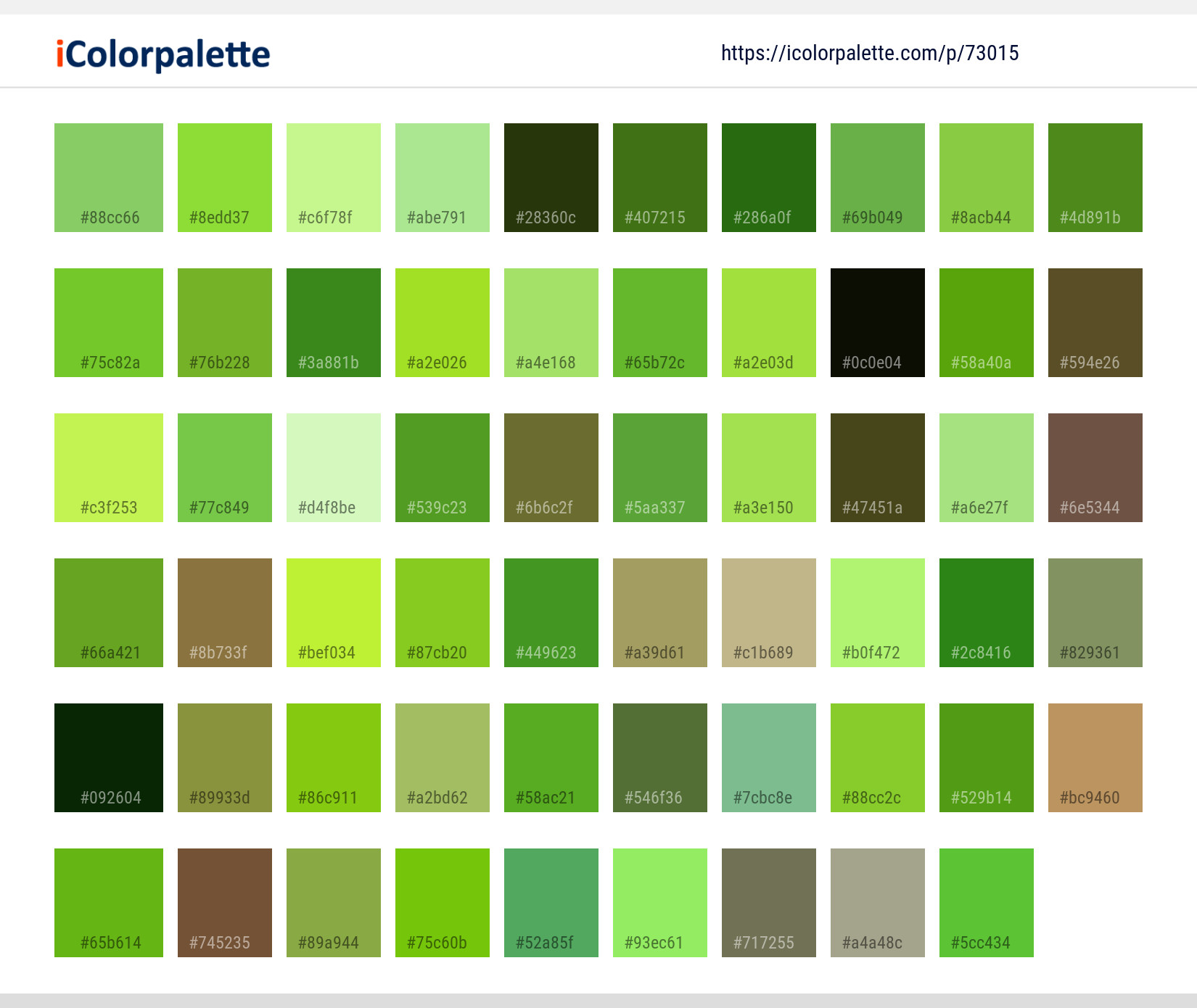Select the #93ec61 swatch
Image resolution: width=1197 pixels, height=1008 pixels.
coord(660,903)
